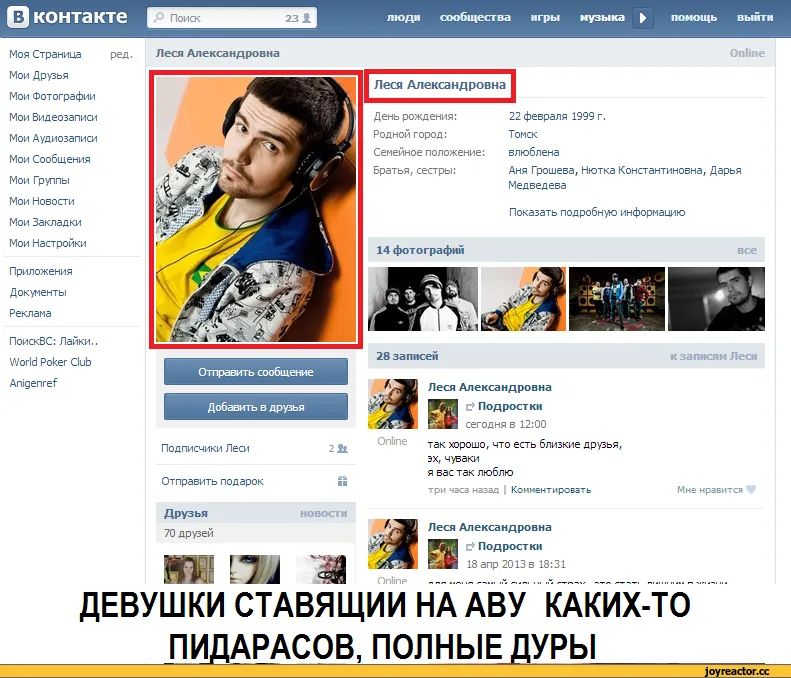The width and height of the screenshot is (791, 678).
Task: Open sibling Нютка Константиновна profile
Action: coord(642,171)
